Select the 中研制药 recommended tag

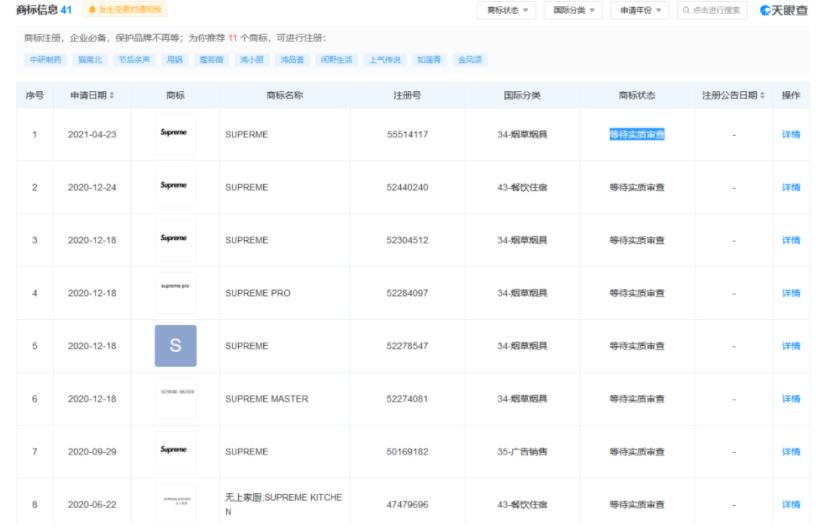pos(45,60)
